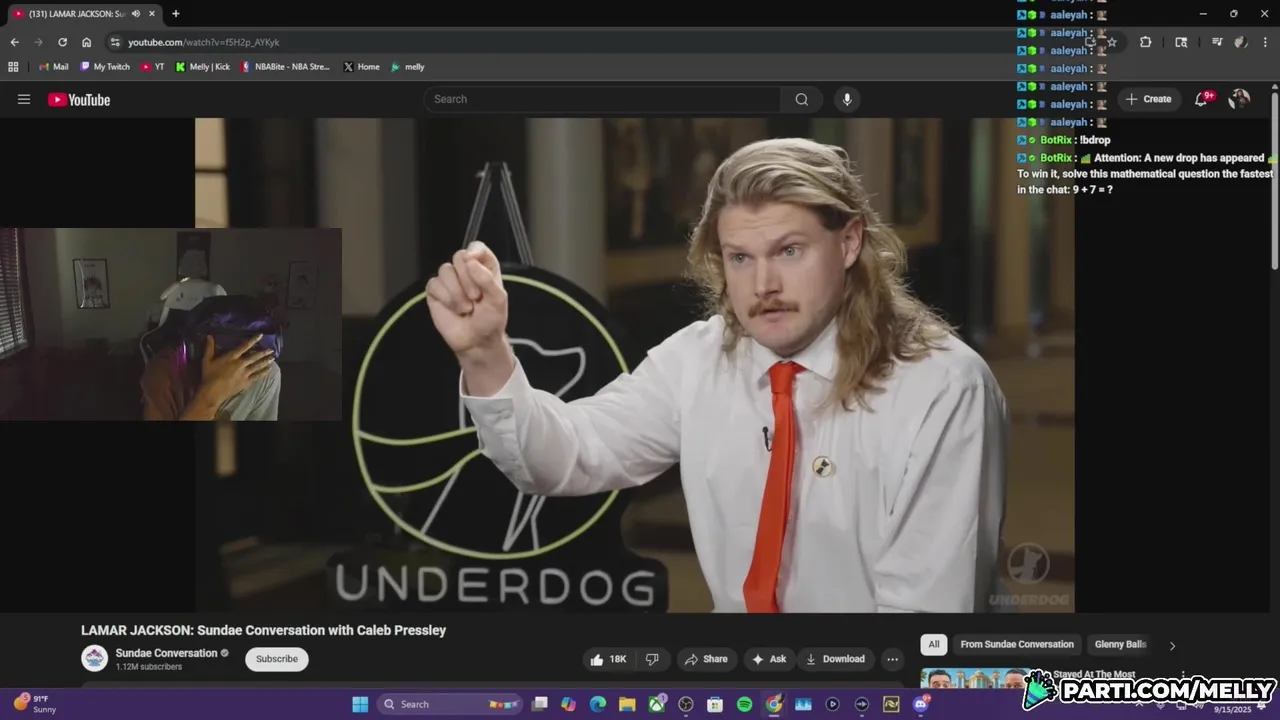The image size is (1280, 720).
Task: Select the Glenny Balls chip
Action: click(x=1120, y=645)
